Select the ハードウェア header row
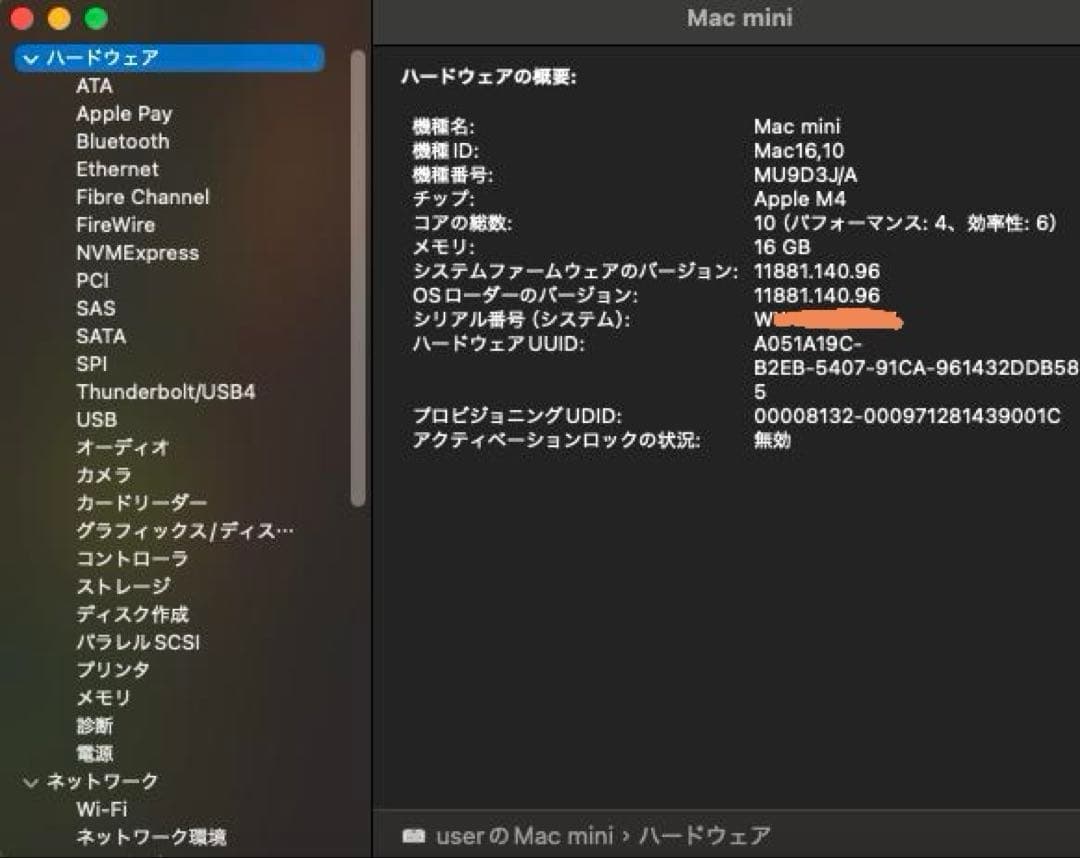Image resolution: width=1080 pixels, height=858 pixels. 169,58
